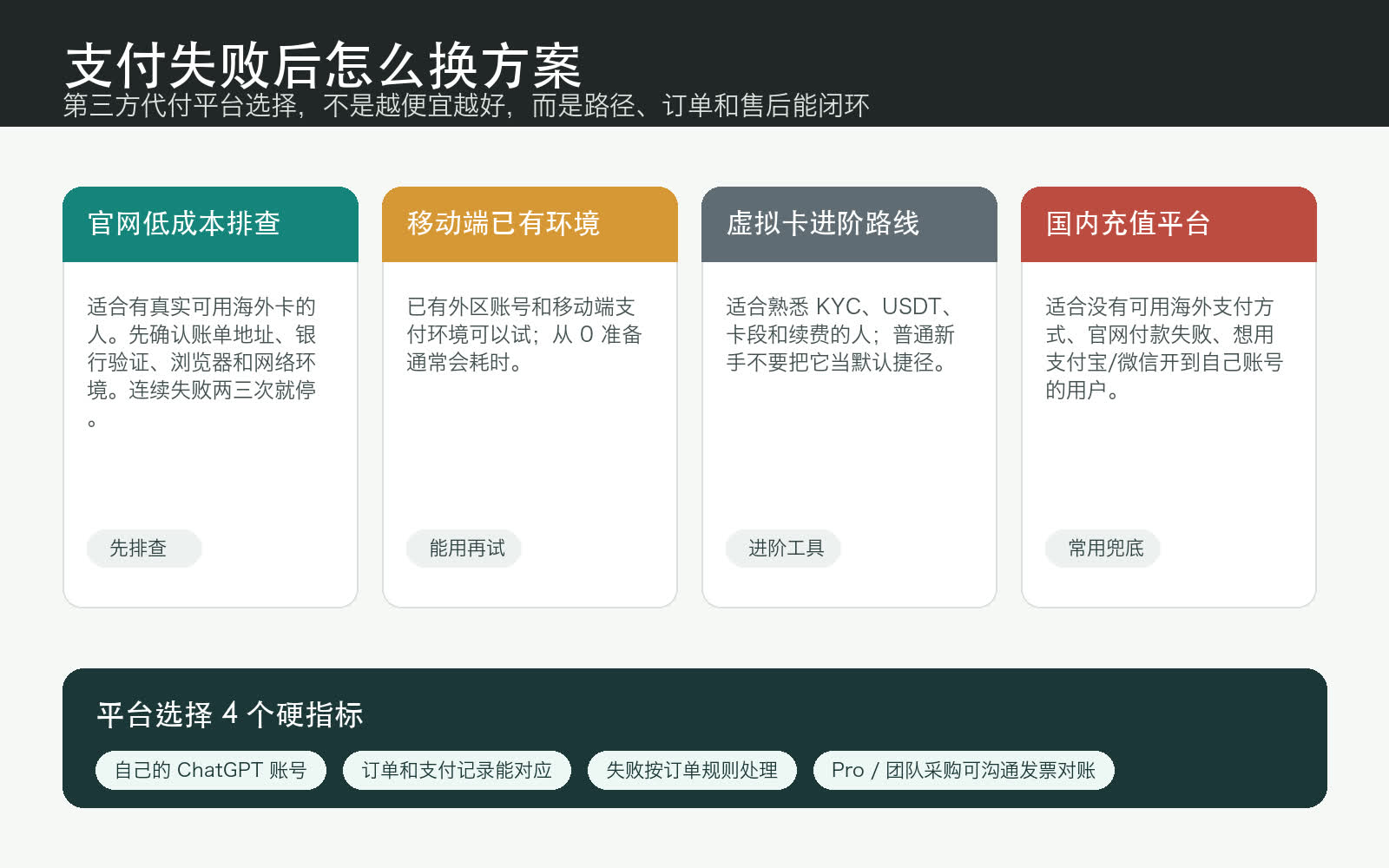Click the 能用再试 tag

click(x=464, y=549)
